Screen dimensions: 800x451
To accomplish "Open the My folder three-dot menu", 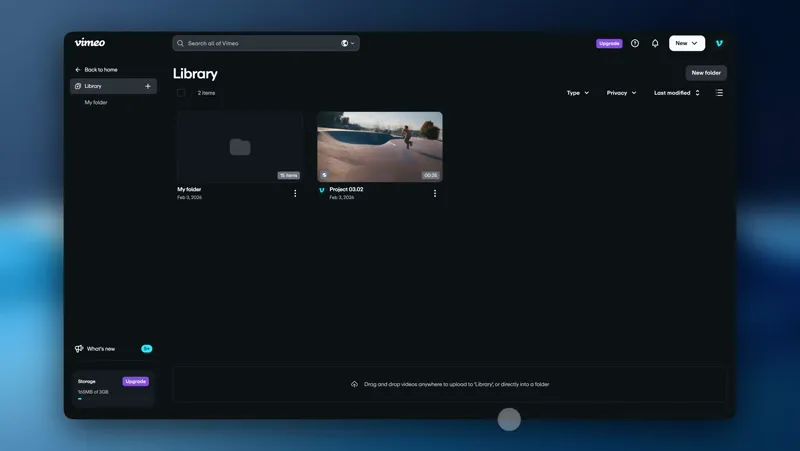I will [x=295, y=193].
